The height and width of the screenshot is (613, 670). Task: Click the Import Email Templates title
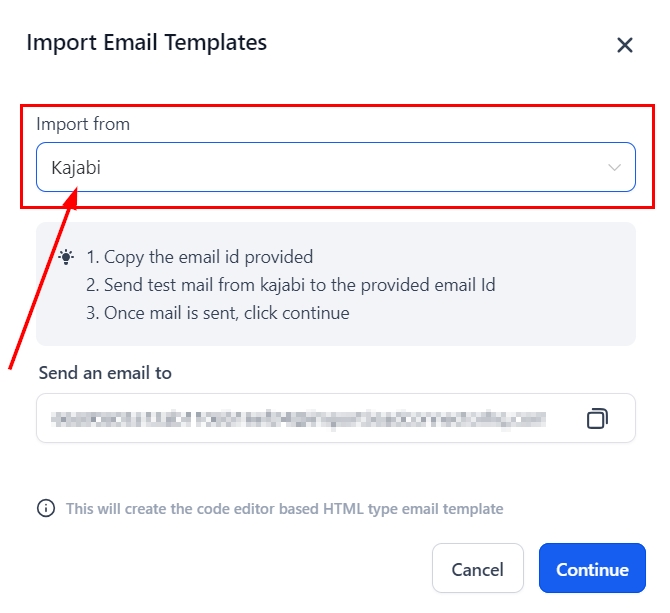pos(146,42)
